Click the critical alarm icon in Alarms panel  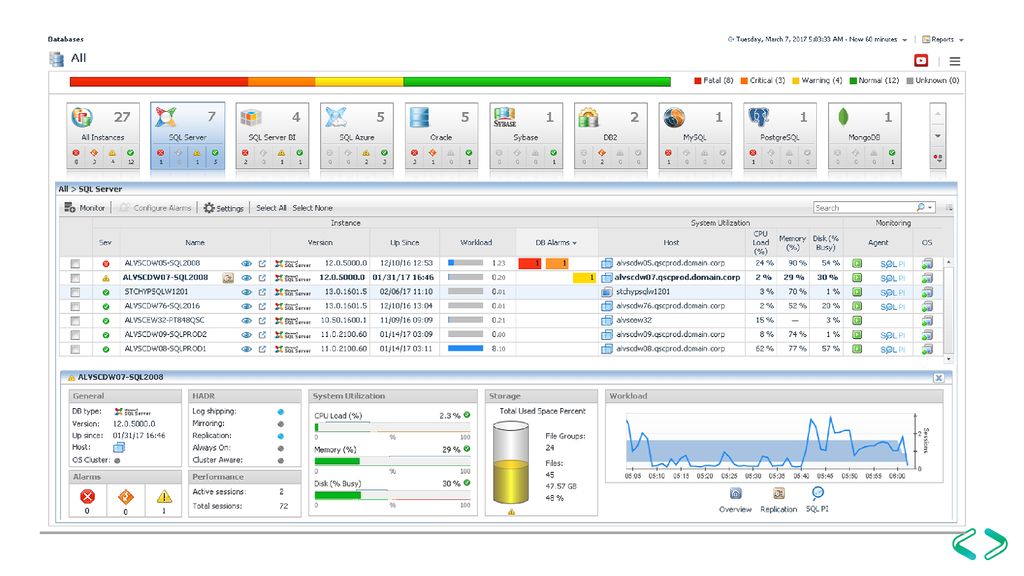click(125, 497)
